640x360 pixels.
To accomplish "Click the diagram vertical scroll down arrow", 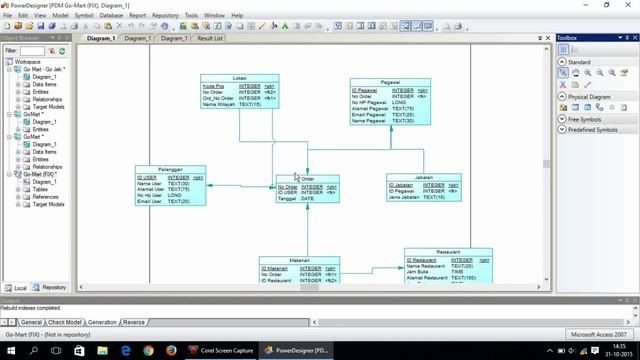I will tap(547, 279).
